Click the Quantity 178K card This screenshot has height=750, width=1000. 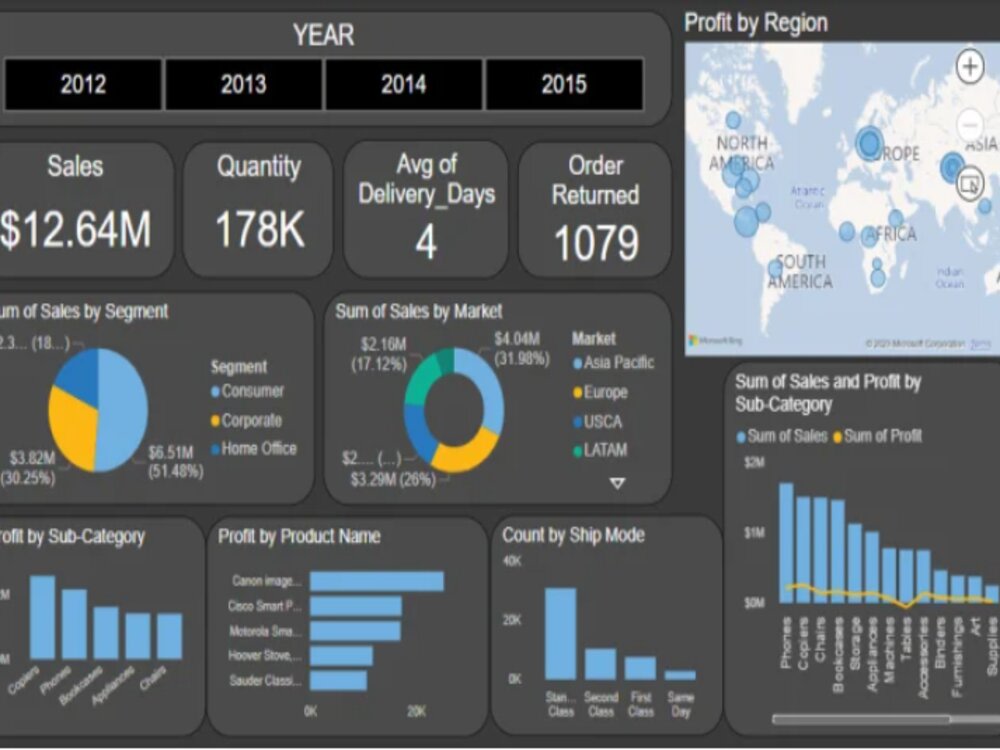pos(258,209)
